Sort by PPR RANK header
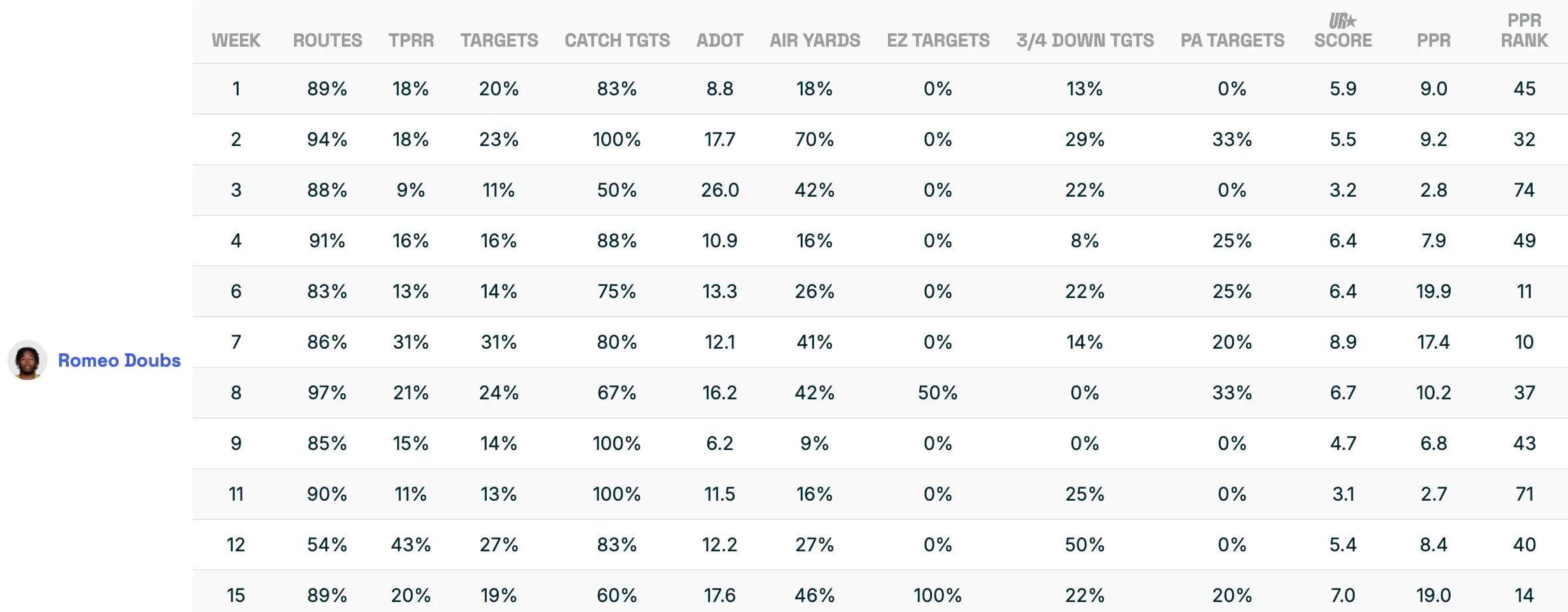This screenshot has height=612, width=1568. coord(1524,31)
